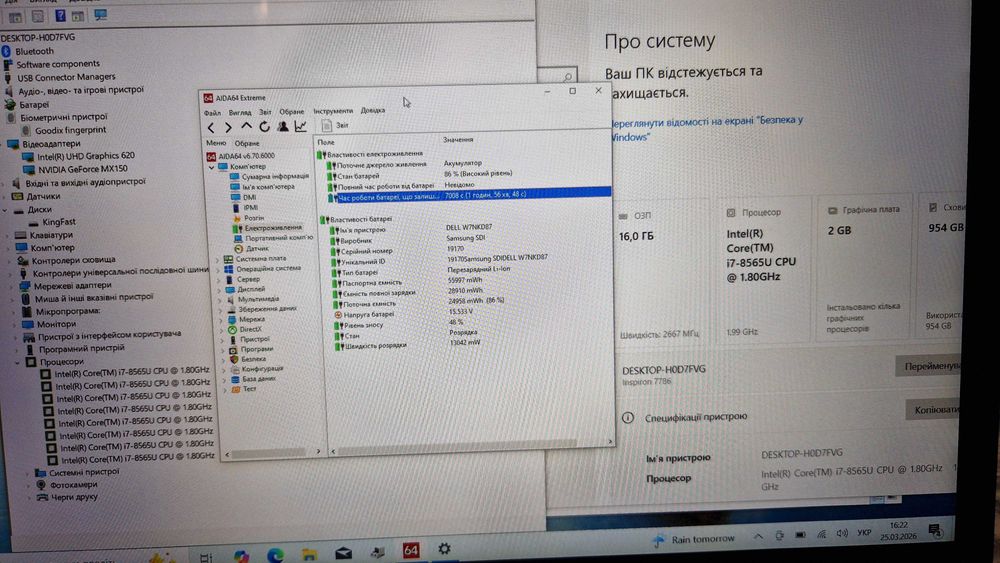Switch to Меню tab in AIDA64 sidebar
Viewport: 1000px width, 563px height.
(216, 143)
